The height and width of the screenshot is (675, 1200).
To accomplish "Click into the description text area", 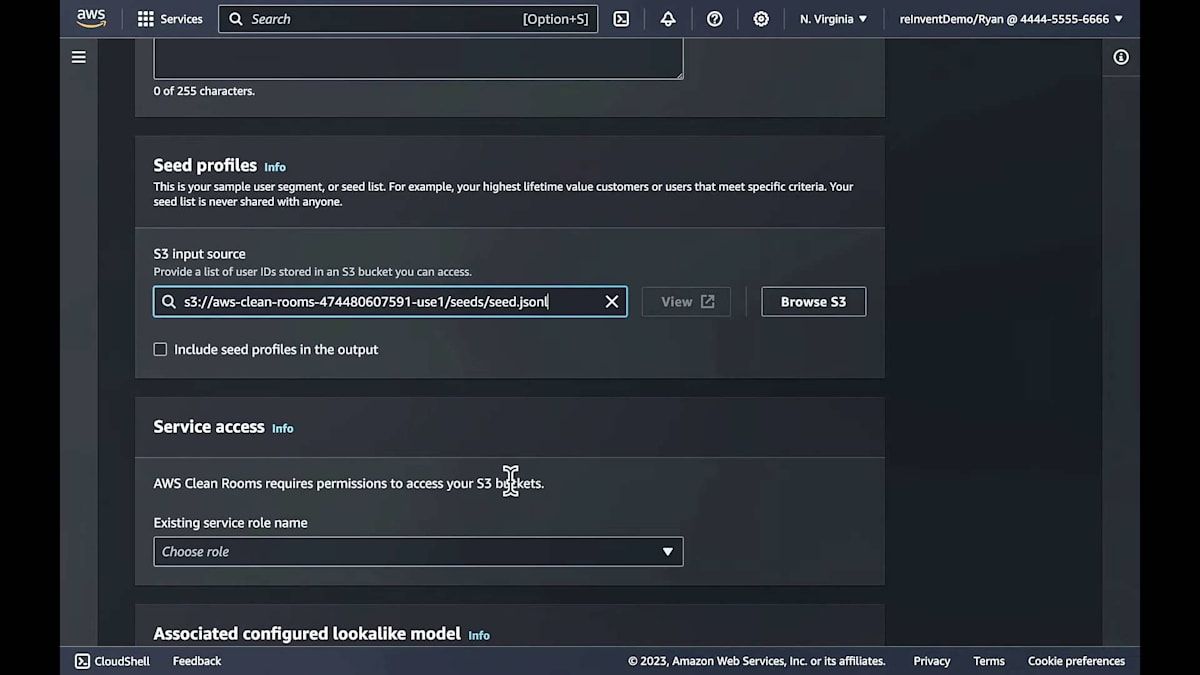I will point(418,58).
